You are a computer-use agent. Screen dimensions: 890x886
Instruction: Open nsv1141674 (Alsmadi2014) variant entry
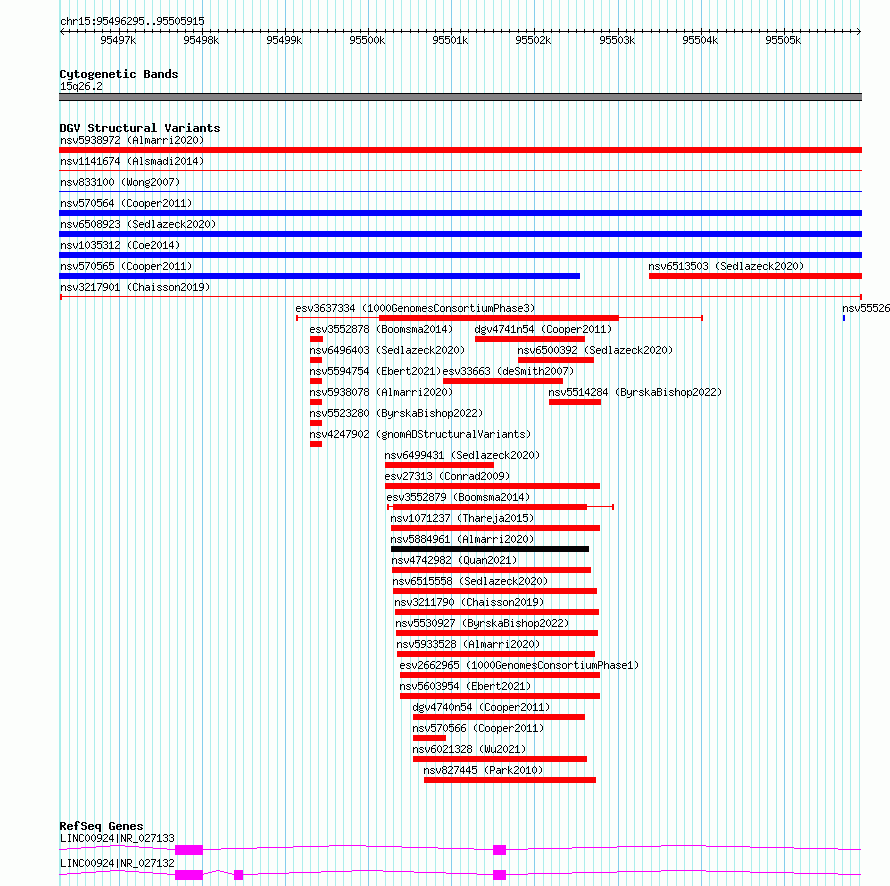coord(132,161)
